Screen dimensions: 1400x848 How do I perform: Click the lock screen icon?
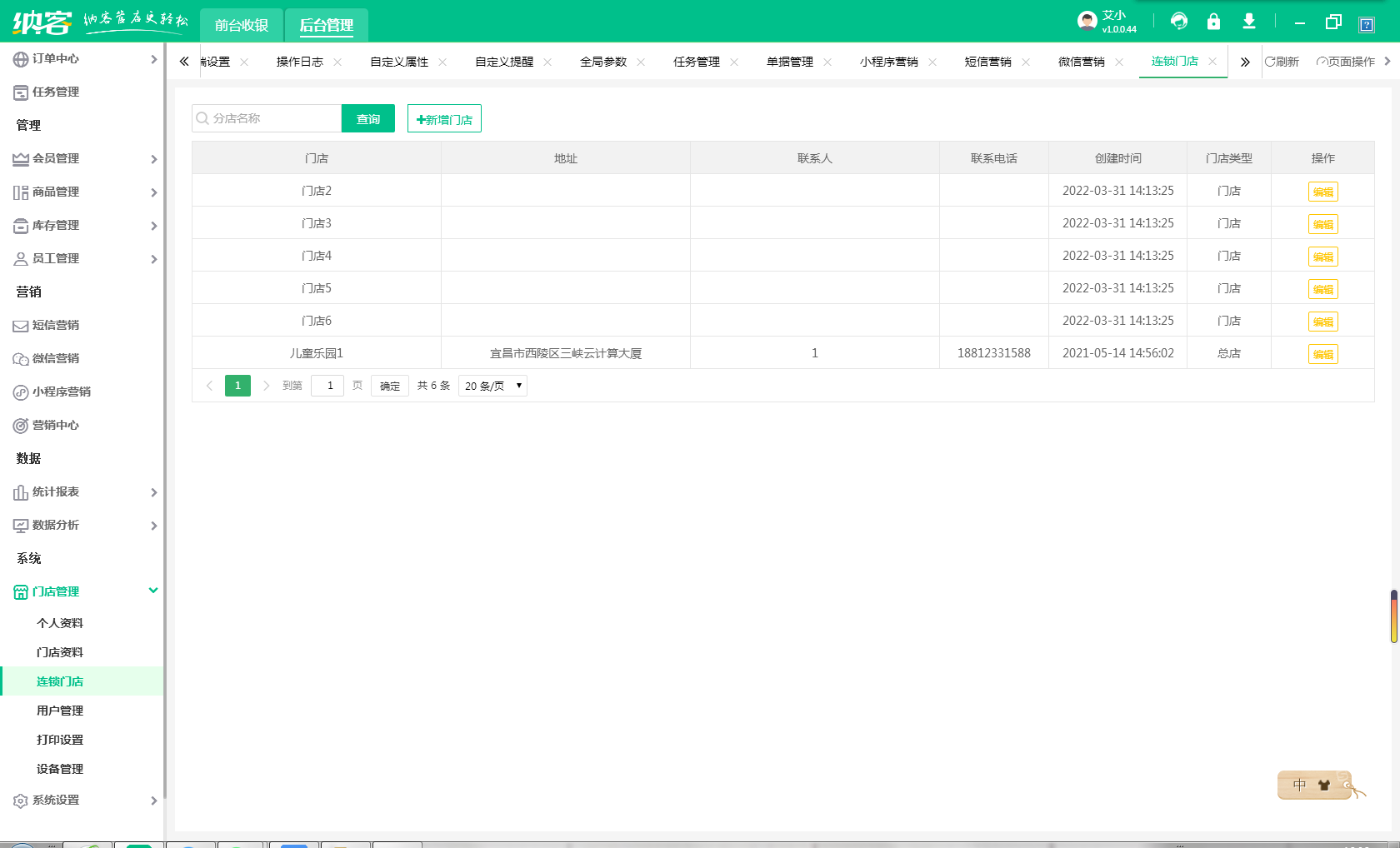click(1213, 22)
